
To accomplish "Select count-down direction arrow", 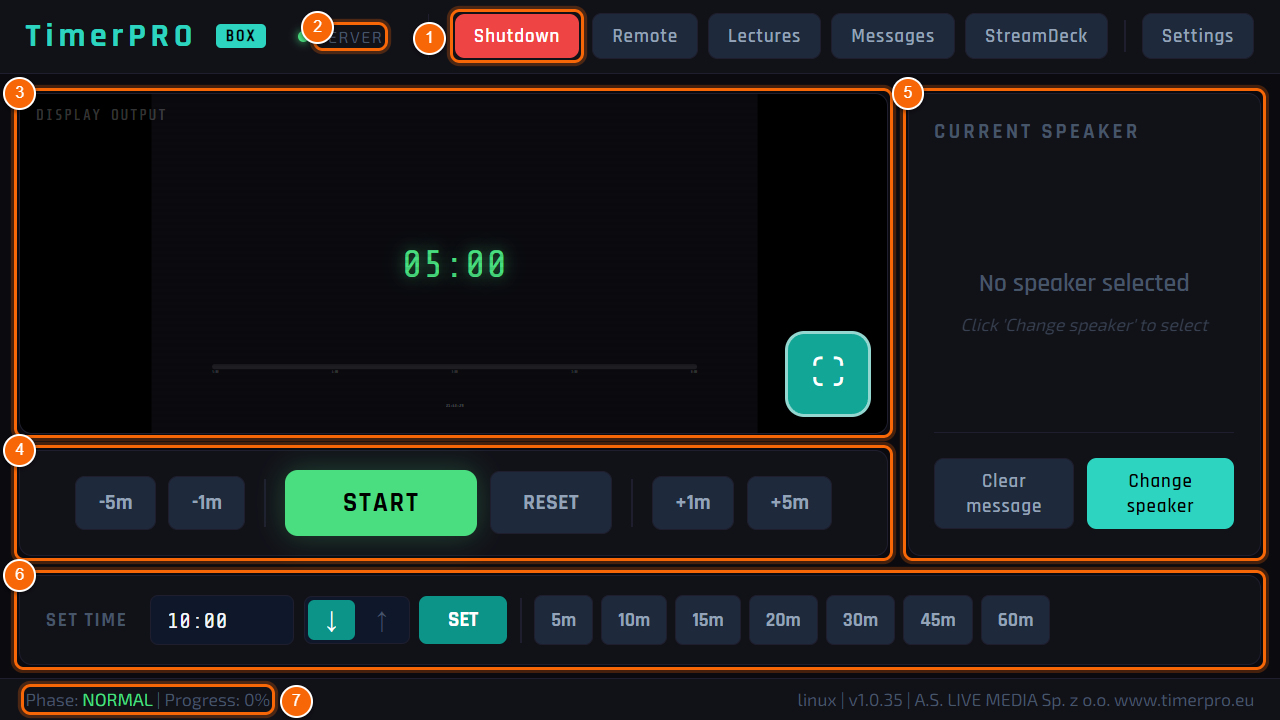I will point(332,620).
